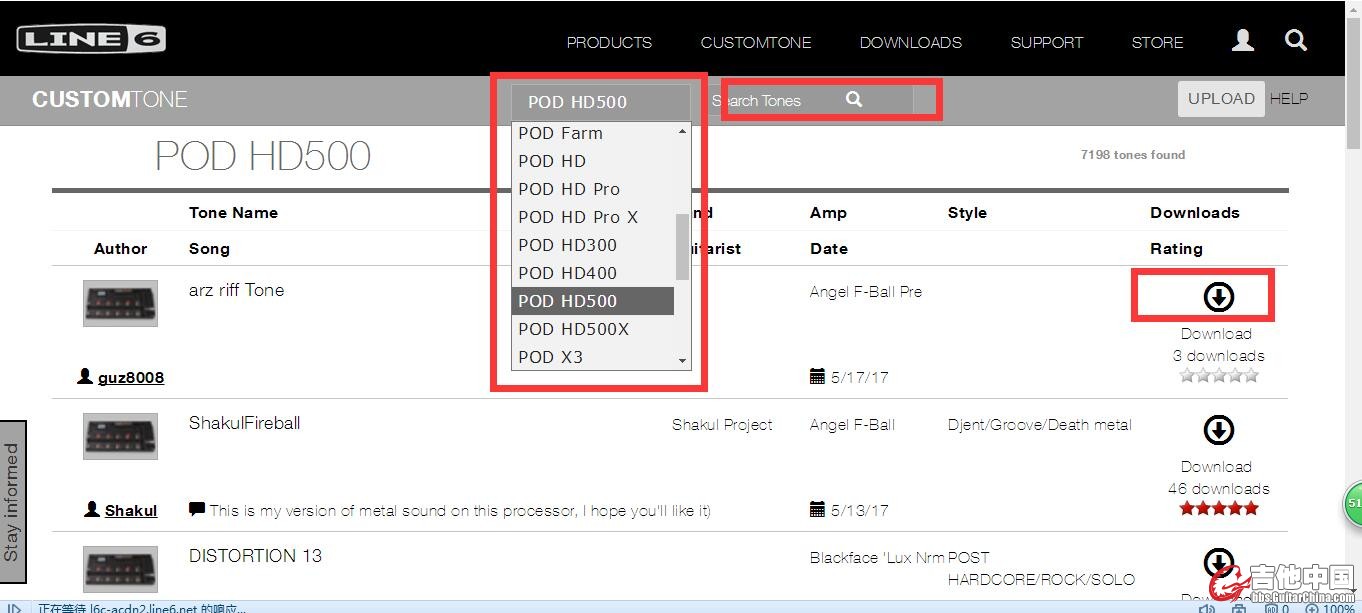The image size is (1362, 613).
Task: Select POD Farm in device list
Action: tap(560, 133)
